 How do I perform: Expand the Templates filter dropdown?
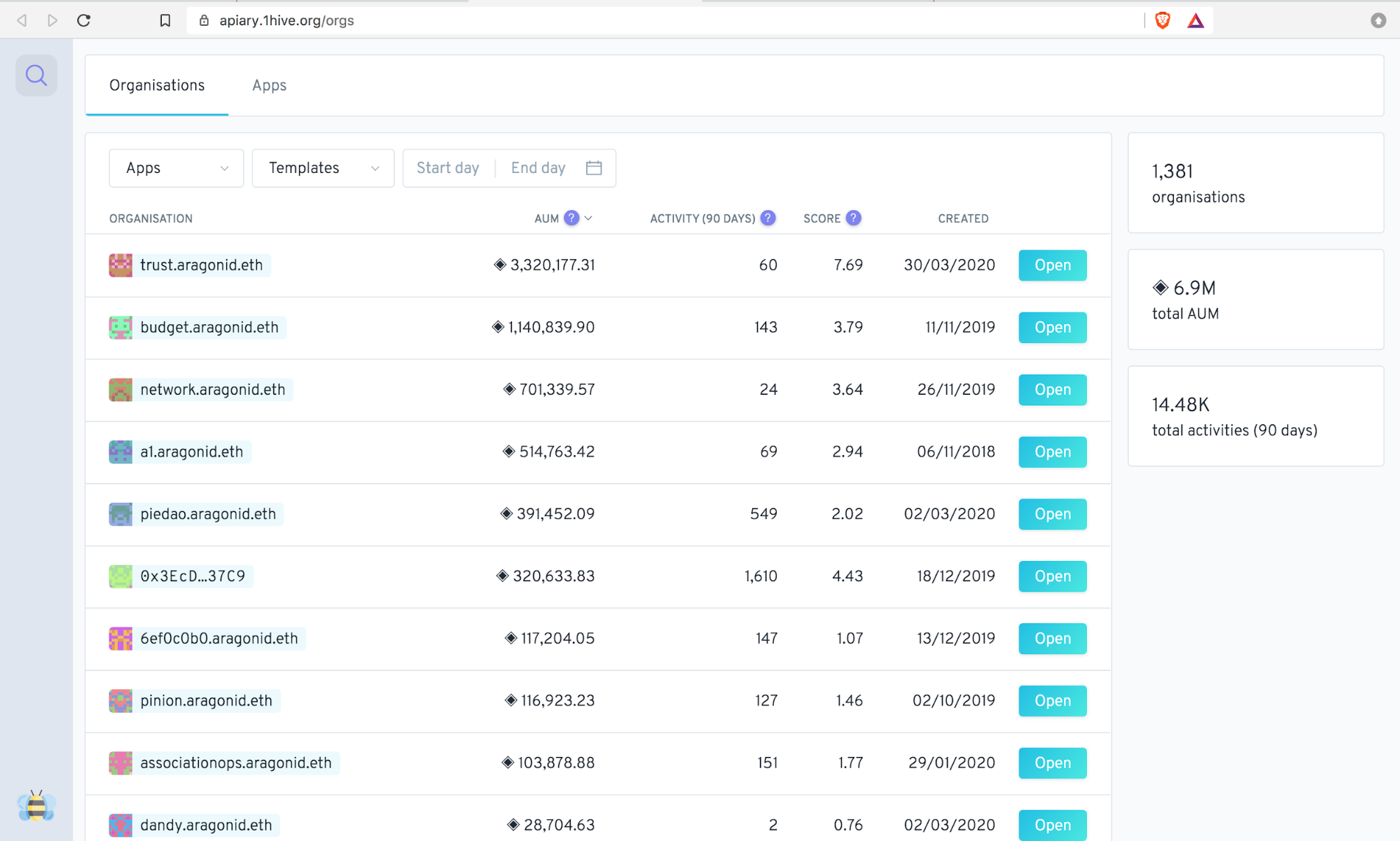[x=323, y=168]
